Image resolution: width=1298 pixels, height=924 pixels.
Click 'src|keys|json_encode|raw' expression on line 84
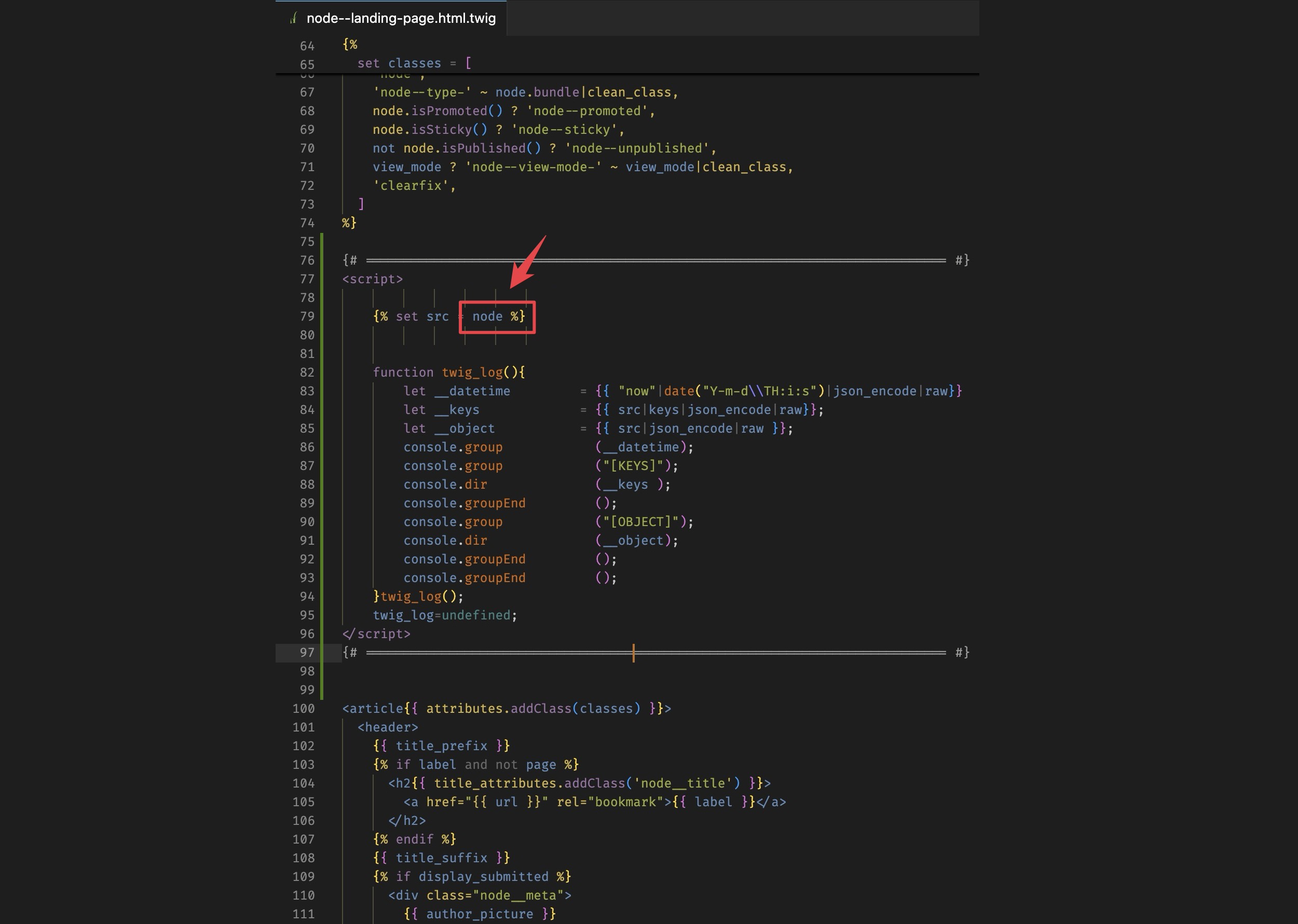pyautogui.click(x=709, y=410)
